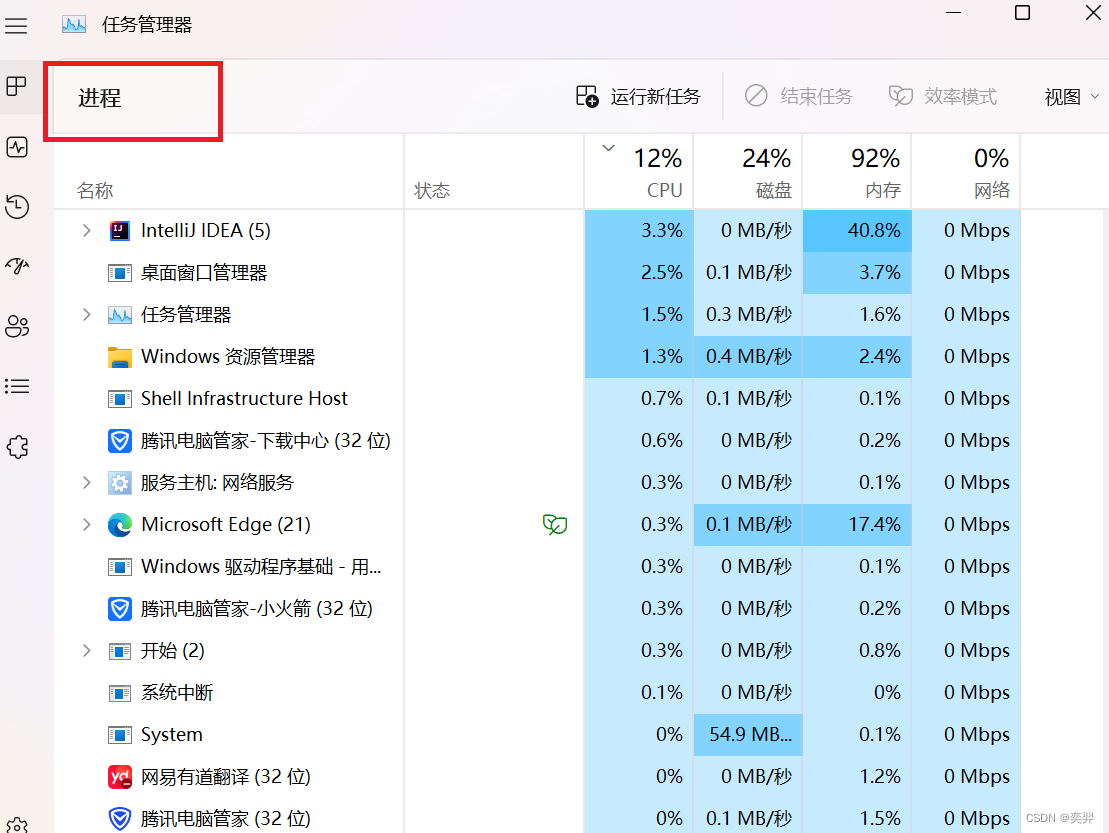Click the 2.5% CPU cell of 桌面窗口管理器
The height and width of the screenshot is (833, 1109).
[639, 272]
